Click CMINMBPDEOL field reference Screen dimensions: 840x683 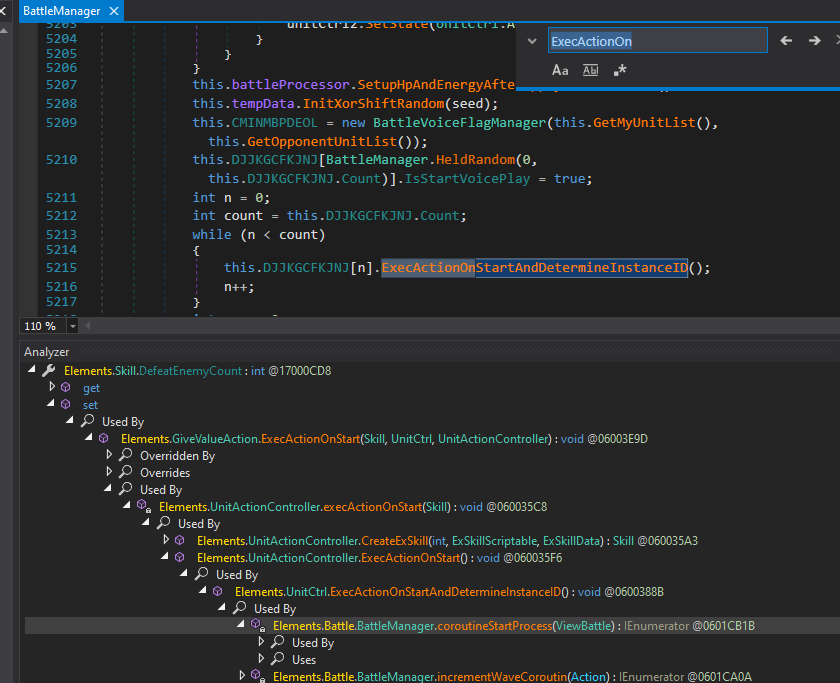click(x=274, y=123)
